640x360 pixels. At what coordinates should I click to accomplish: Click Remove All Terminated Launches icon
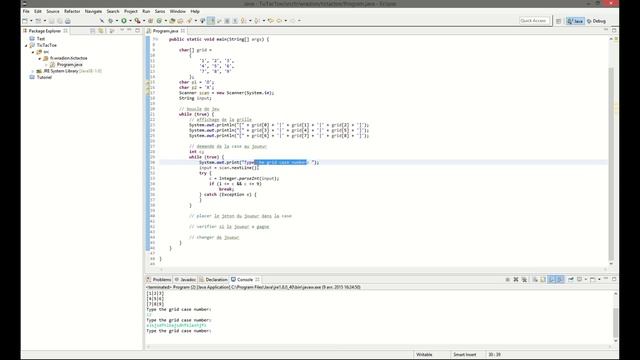coord(524,280)
